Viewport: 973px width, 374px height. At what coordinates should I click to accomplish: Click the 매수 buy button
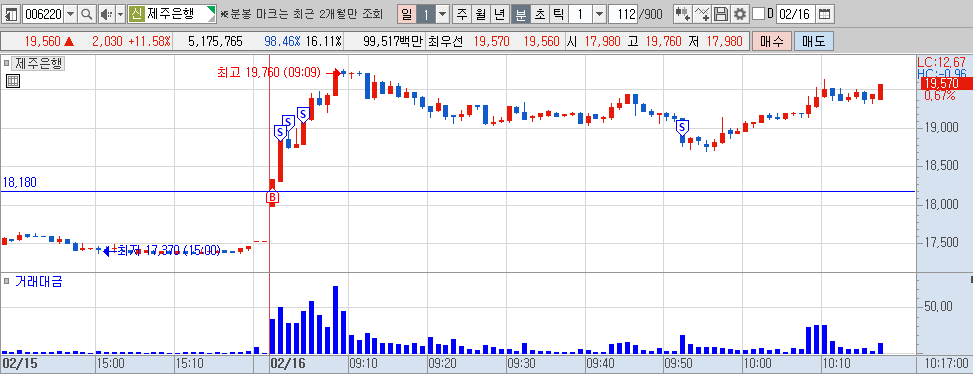771,42
